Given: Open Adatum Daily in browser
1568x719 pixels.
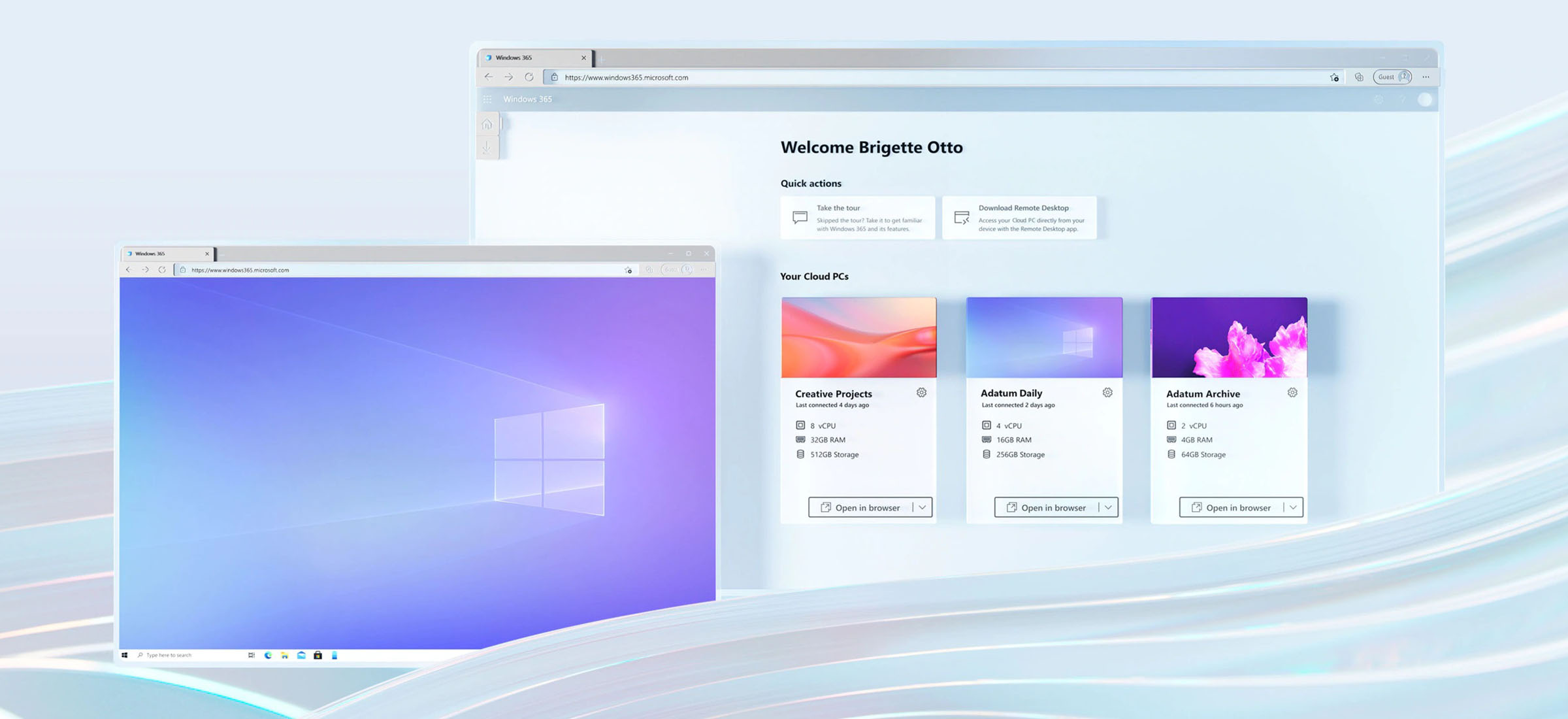Looking at the screenshot, I should coord(1046,507).
